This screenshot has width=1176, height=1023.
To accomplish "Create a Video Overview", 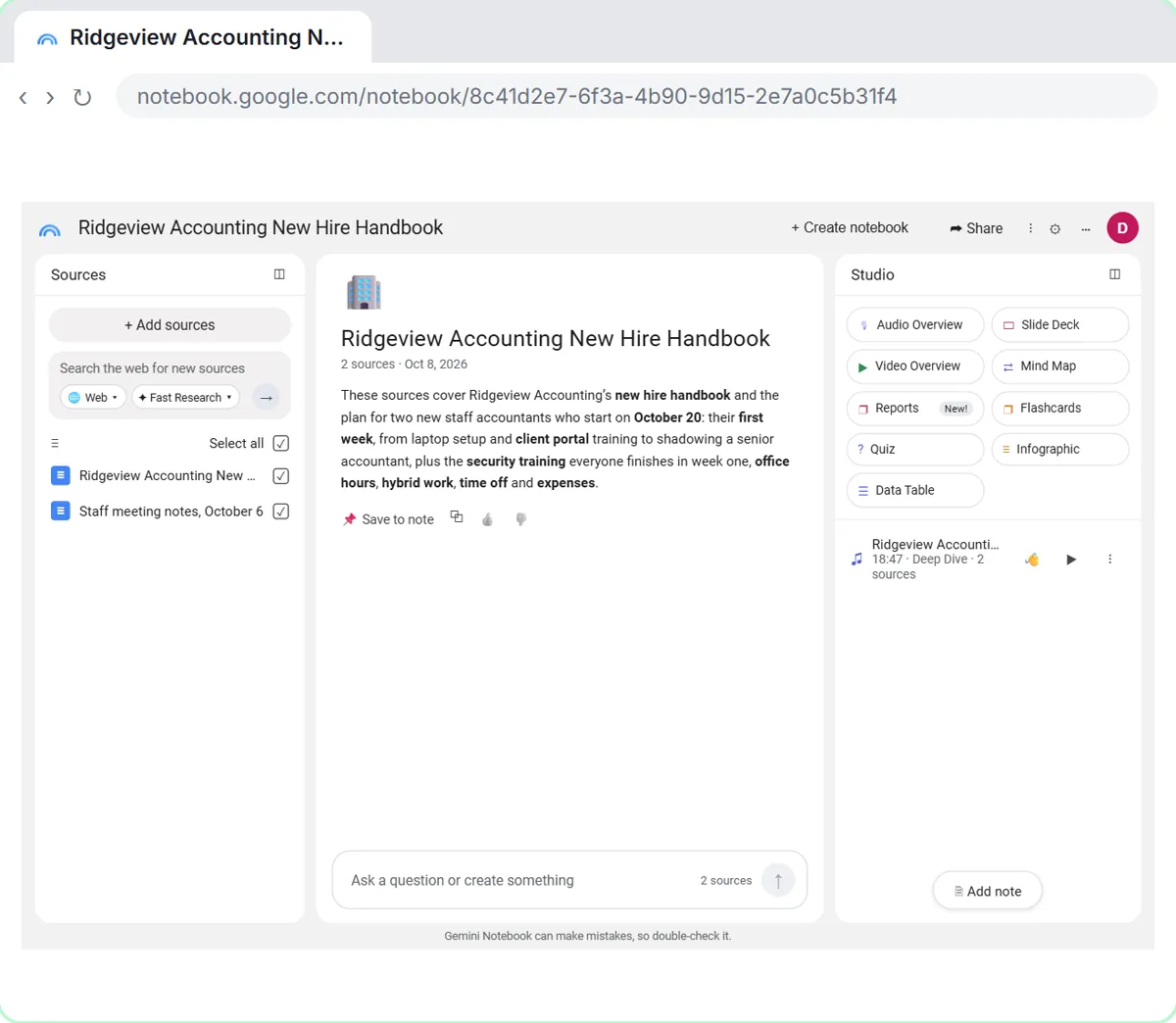I will coord(915,366).
